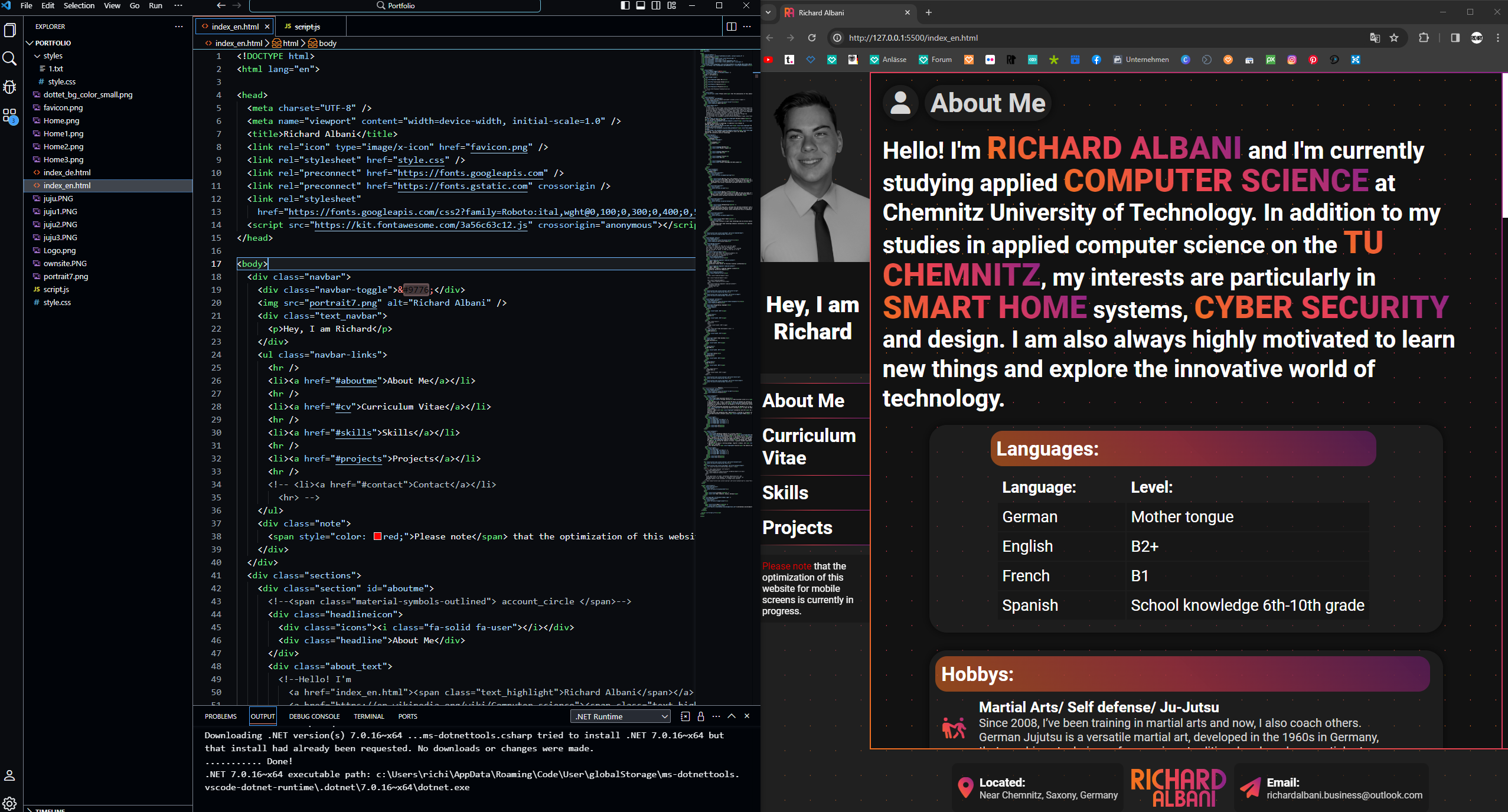Open the Extensions view icon
Viewport: 1508px width, 812px height.
(x=9, y=116)
